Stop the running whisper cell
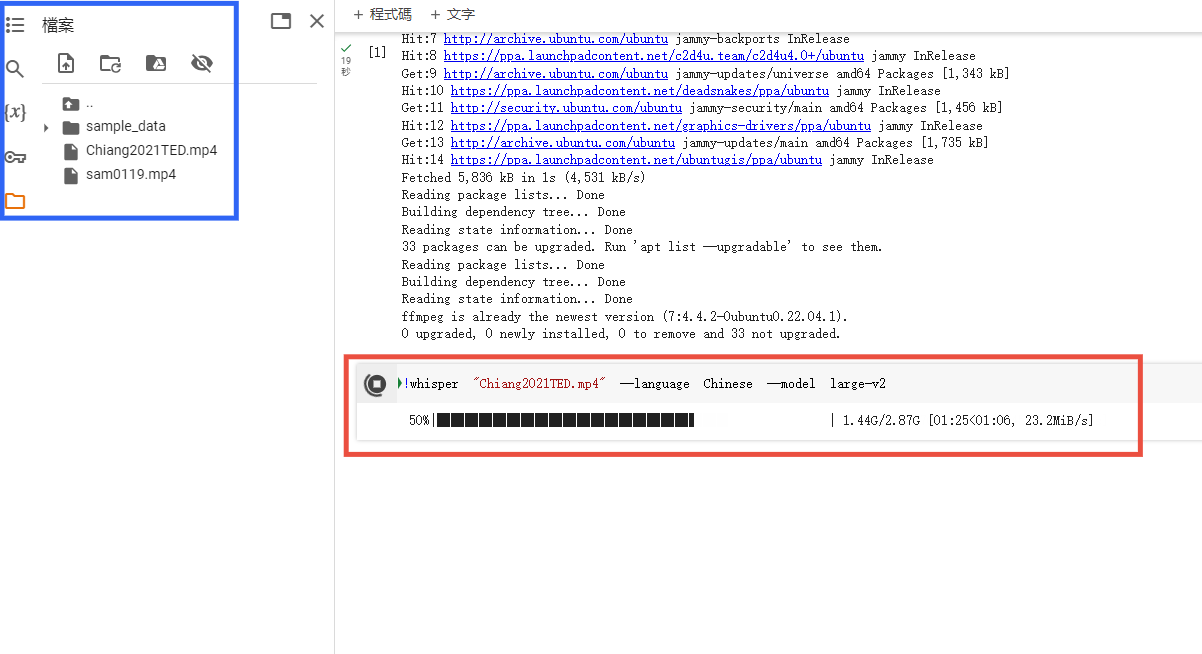The width and height of the screenshot is (1202, 654). pyautogui.click(x=376, y=384)
